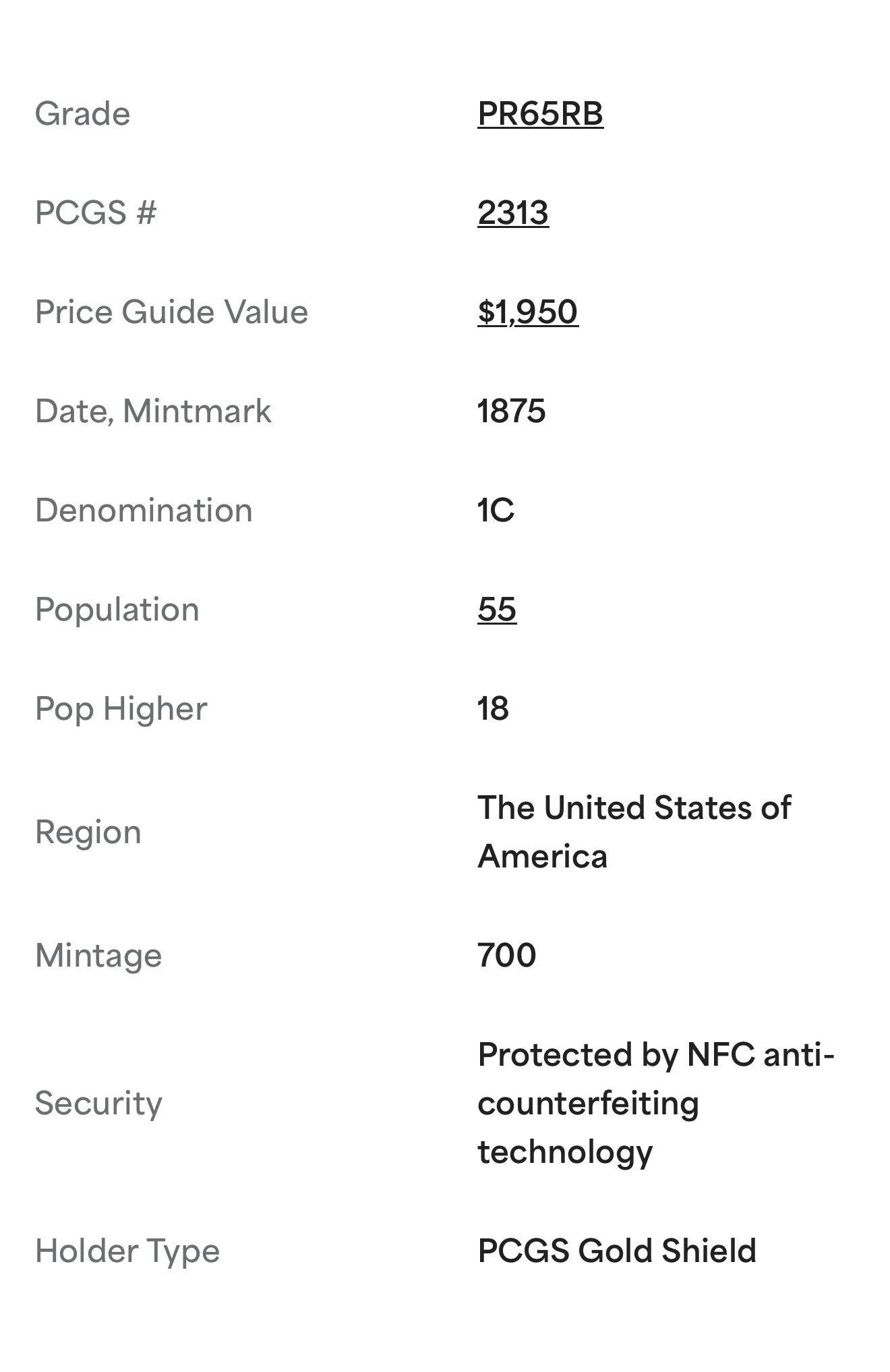Select the Pop Higher value 18

pos(493,709)
